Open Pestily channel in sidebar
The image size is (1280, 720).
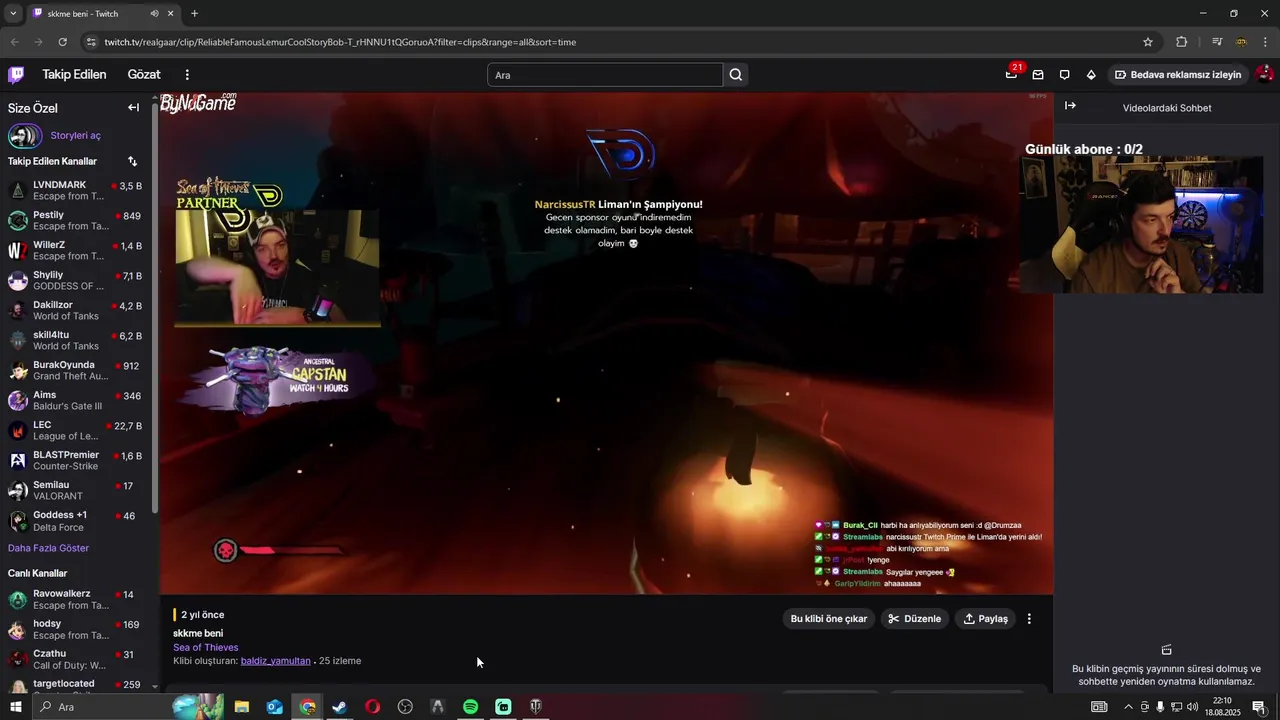76,221
